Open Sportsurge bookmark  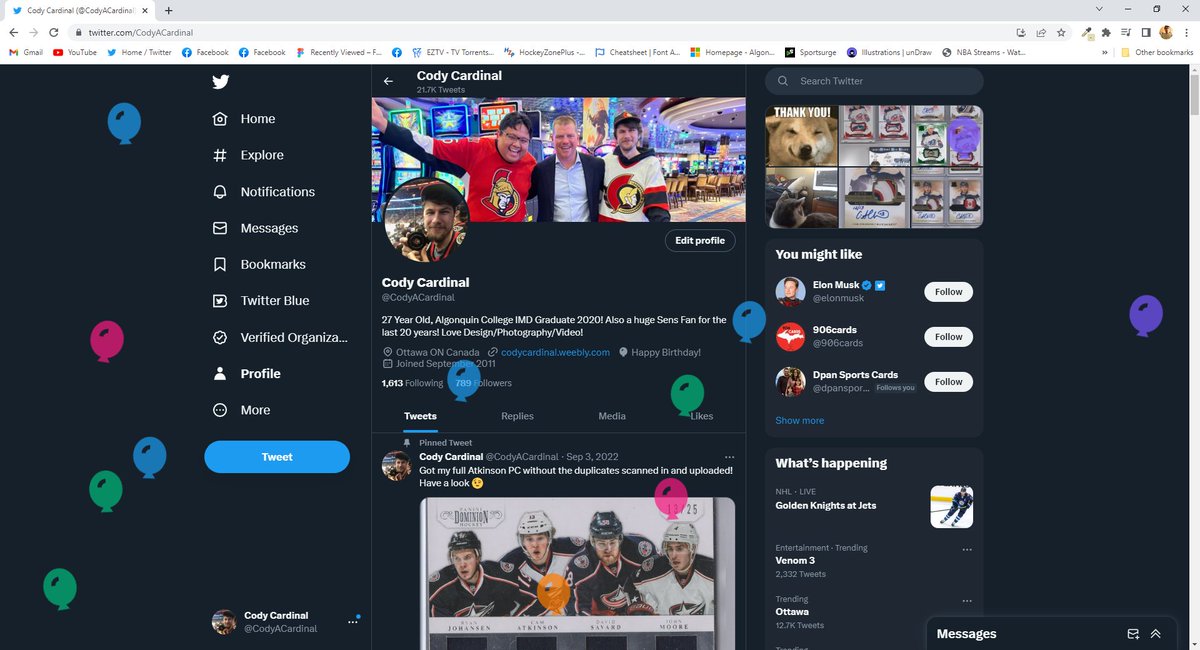click(x=811, y=52)
